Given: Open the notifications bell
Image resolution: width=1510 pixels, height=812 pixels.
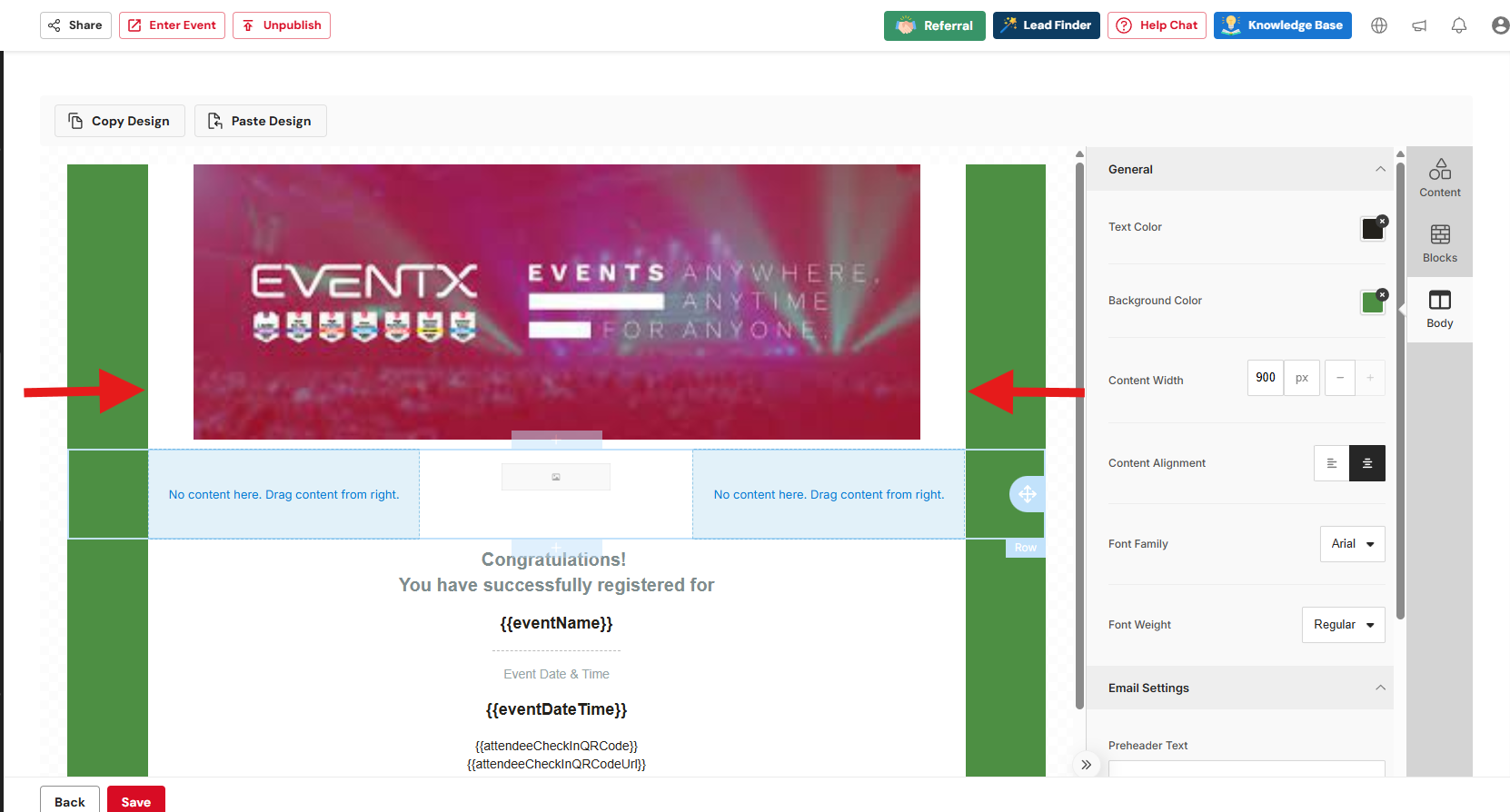Looking at the screenshot, I should point(1459,25).
